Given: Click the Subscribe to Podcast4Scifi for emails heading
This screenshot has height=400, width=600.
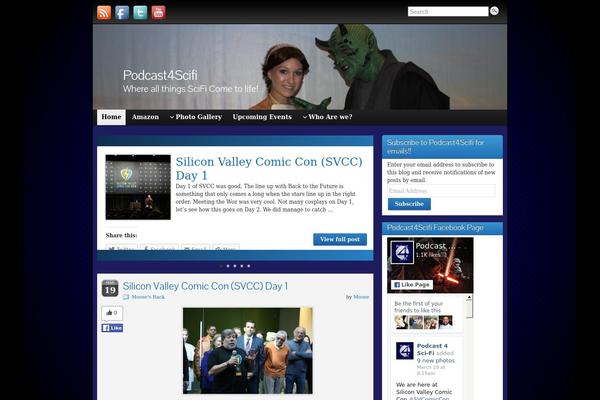Looking at the screenshot, I should click(435, 147).
